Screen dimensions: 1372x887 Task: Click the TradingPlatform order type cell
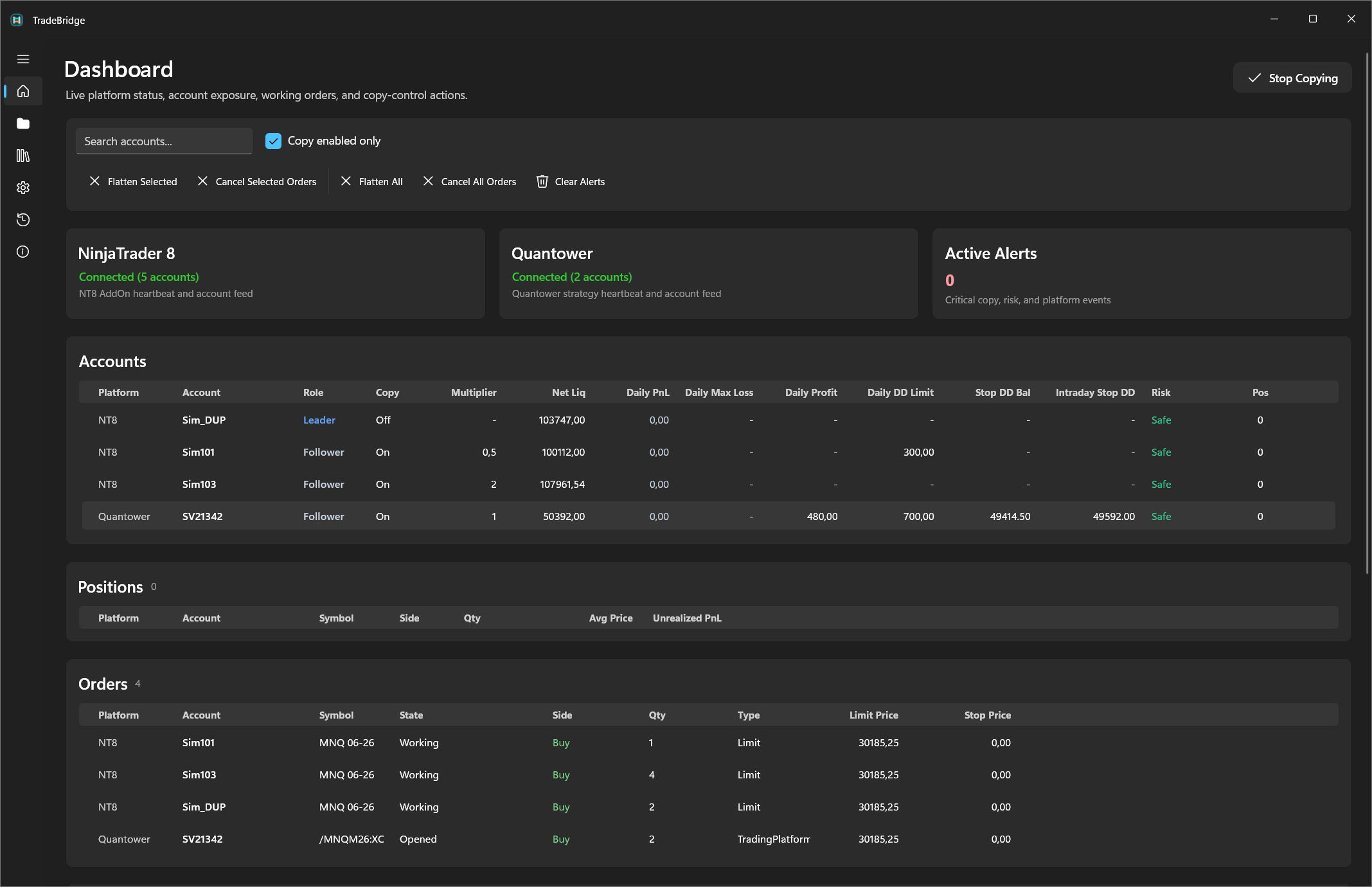tap(774, 839)
